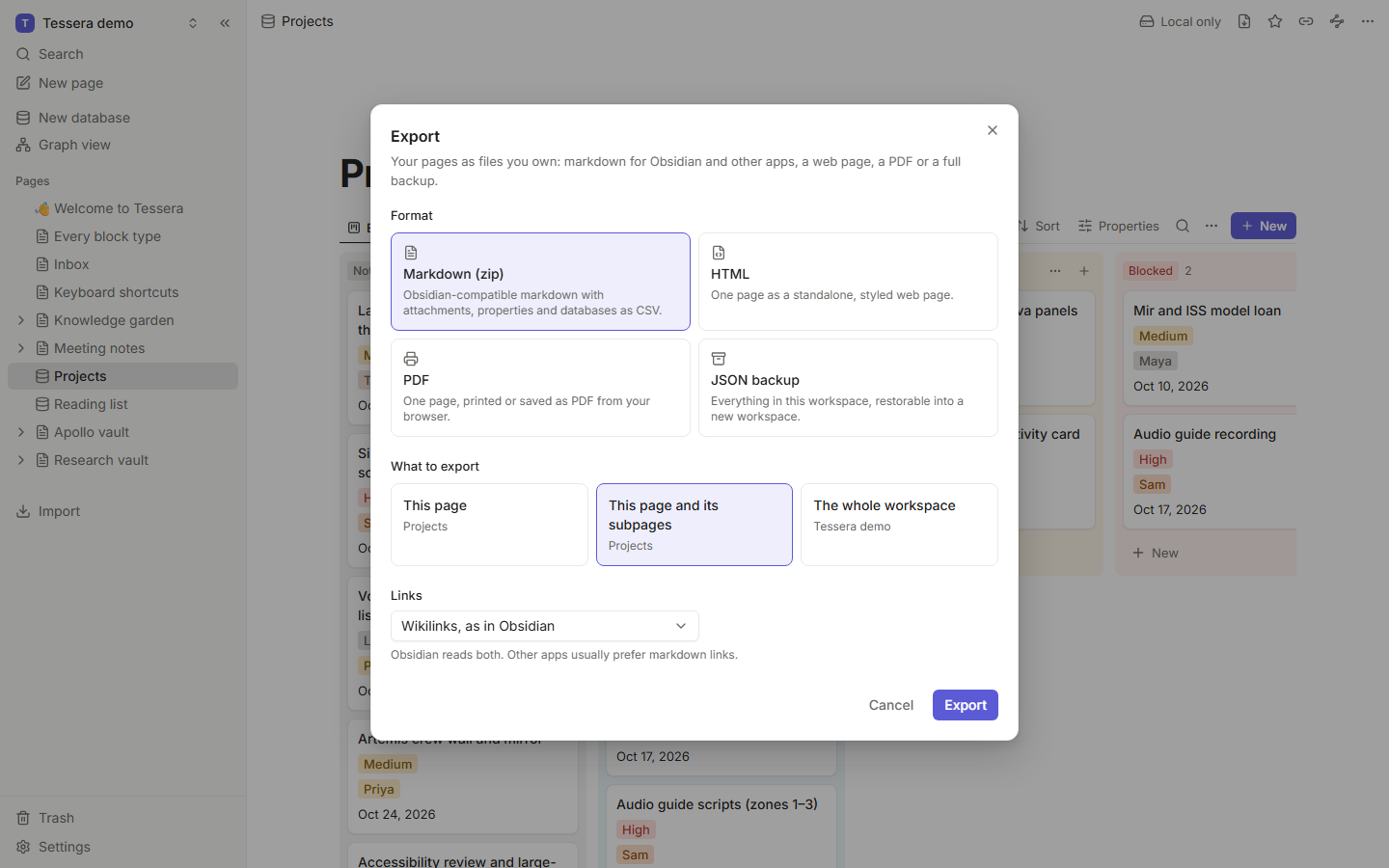Click the purple New button
Image resolution: width=1389 pixels, height=868 pixels.
[1264, 226]
